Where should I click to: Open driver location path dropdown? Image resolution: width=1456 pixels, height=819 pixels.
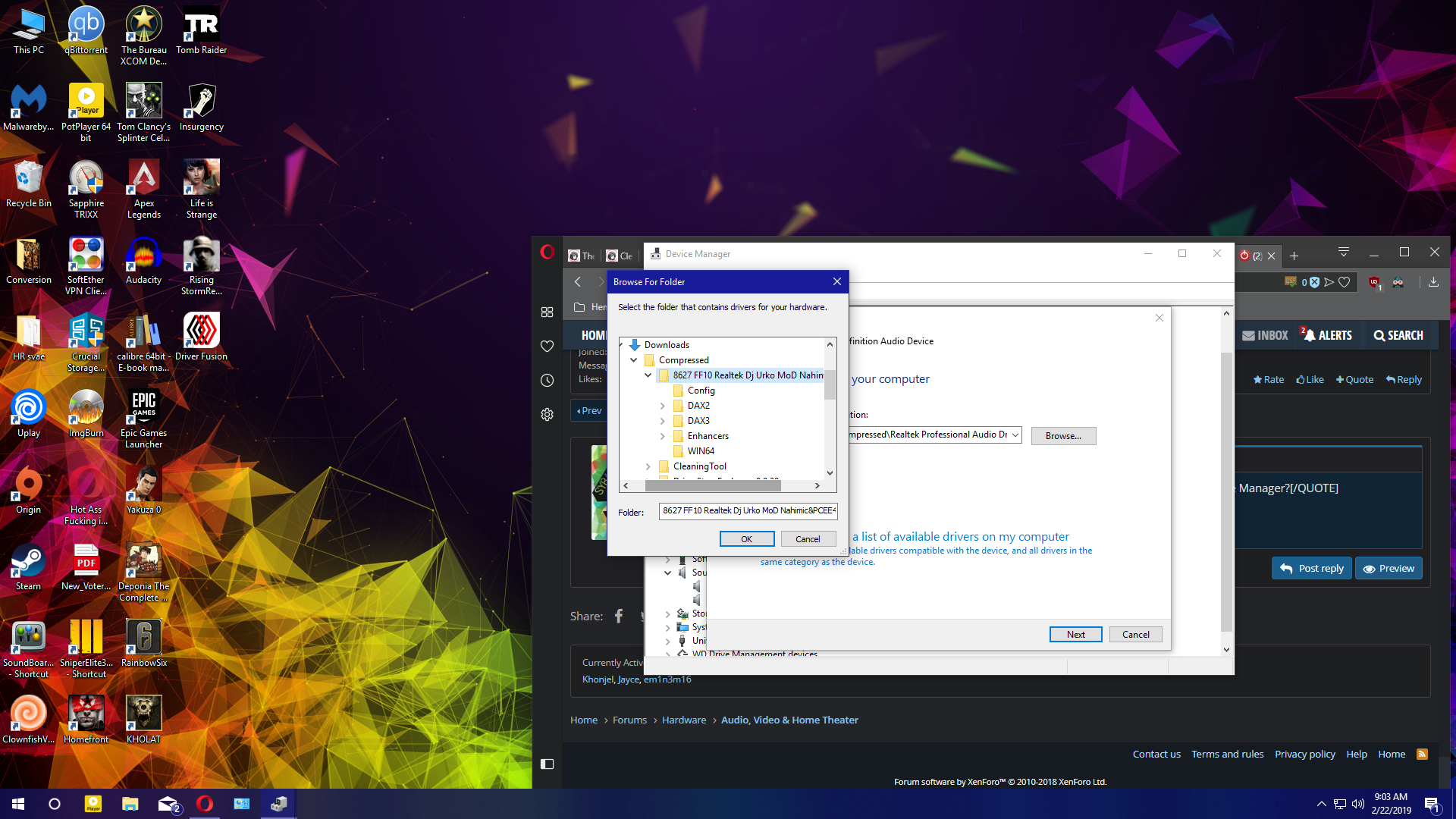point(1015,435)
